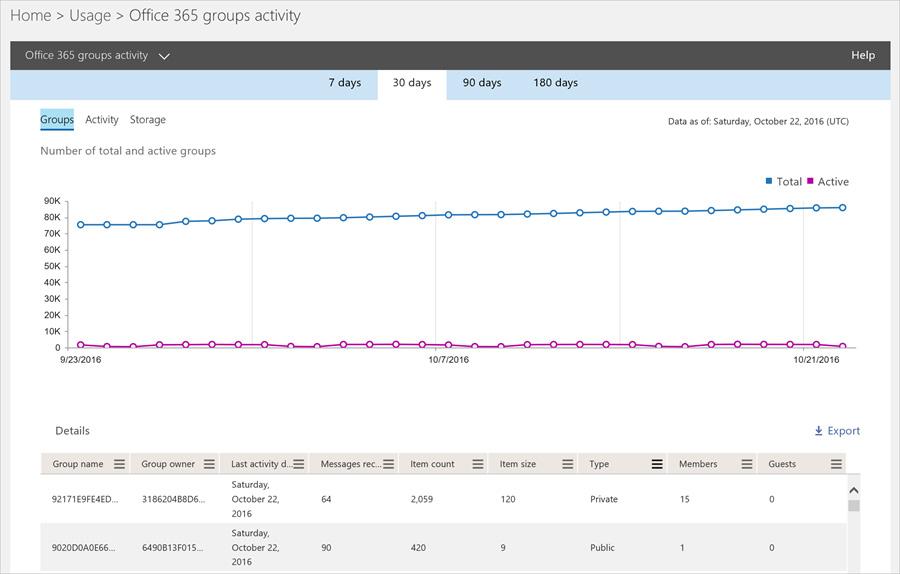The image size is (900, 574).
Task: Click Number of total and active groups title
Action: tap(128, 151)
